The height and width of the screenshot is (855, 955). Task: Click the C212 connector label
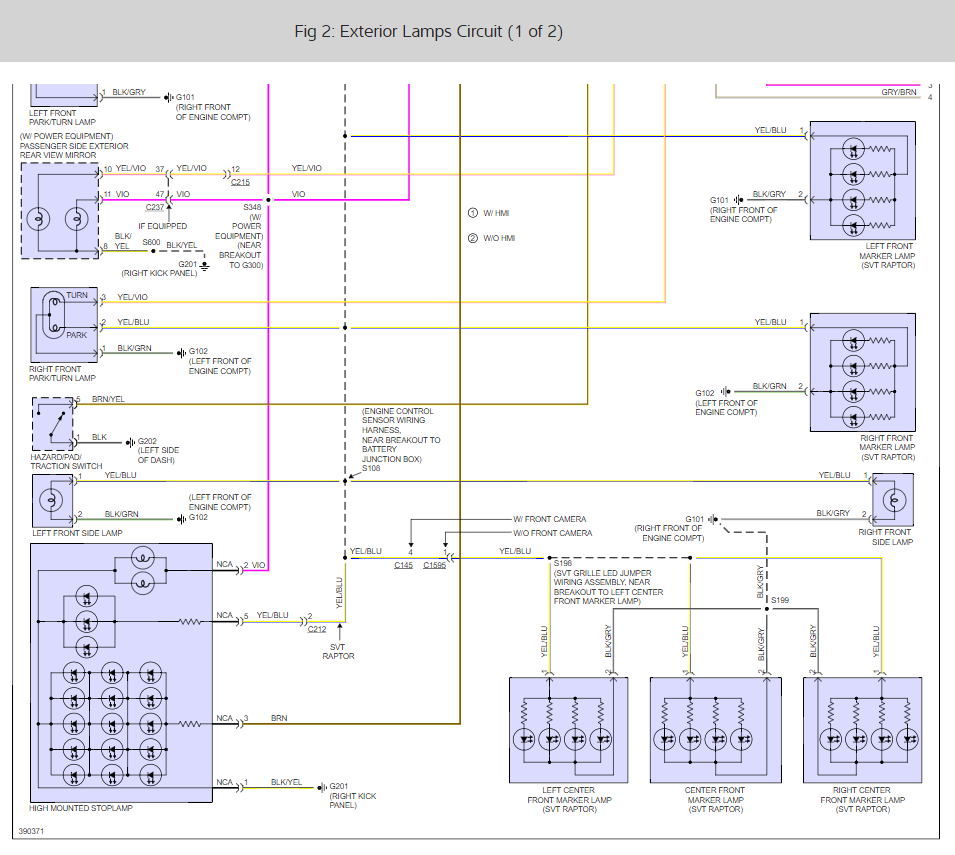(317, 629)
